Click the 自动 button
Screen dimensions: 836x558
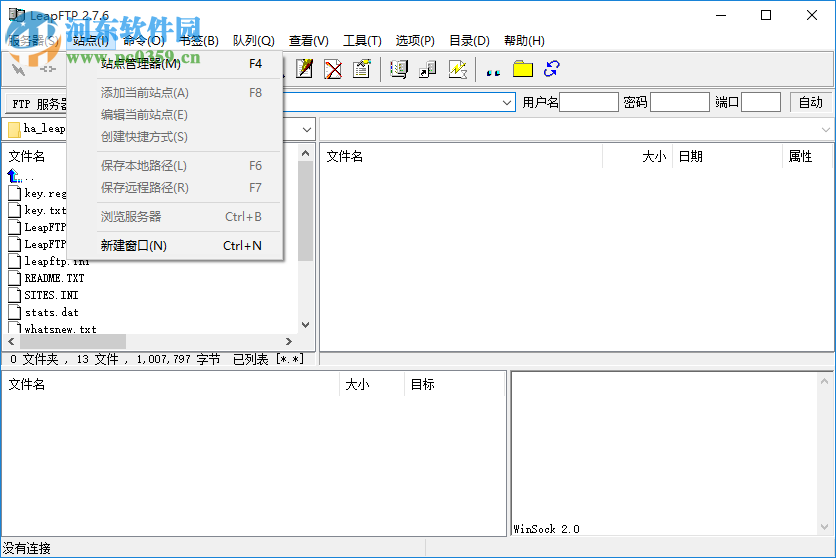pyautogui.click(x=810, y=102)
